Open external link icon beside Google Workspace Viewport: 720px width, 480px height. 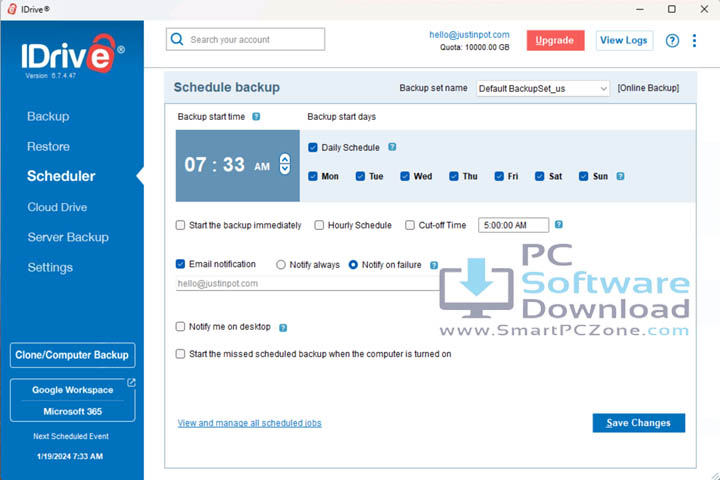[x=131, y=383]
